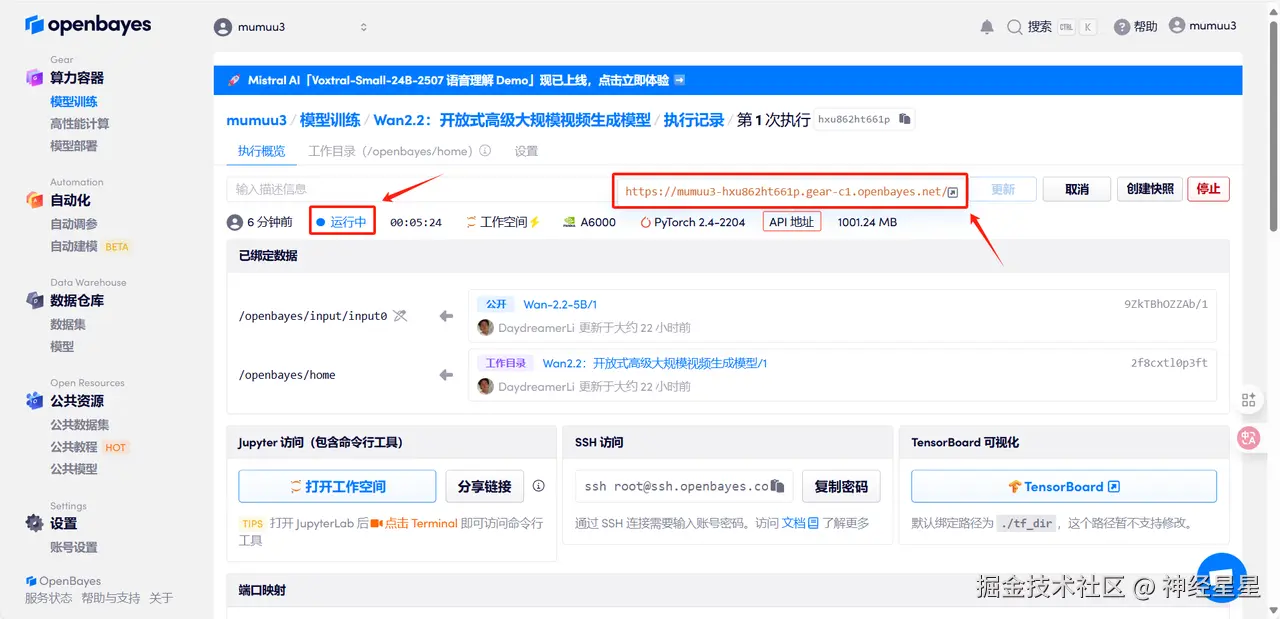Open 设置 section in the sidebar
1280x619 pixels.
64,523
